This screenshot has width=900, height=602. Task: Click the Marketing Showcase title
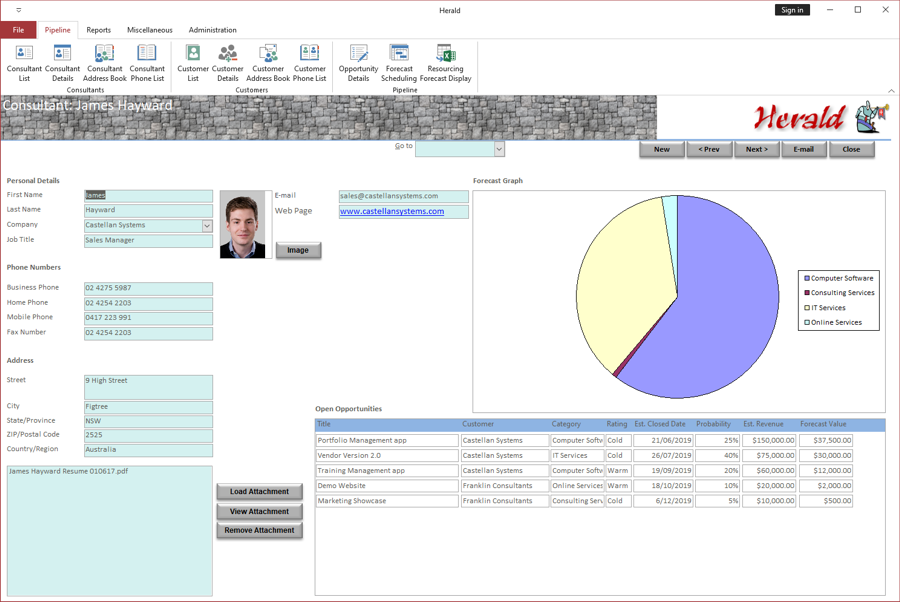tap(387, 501)
